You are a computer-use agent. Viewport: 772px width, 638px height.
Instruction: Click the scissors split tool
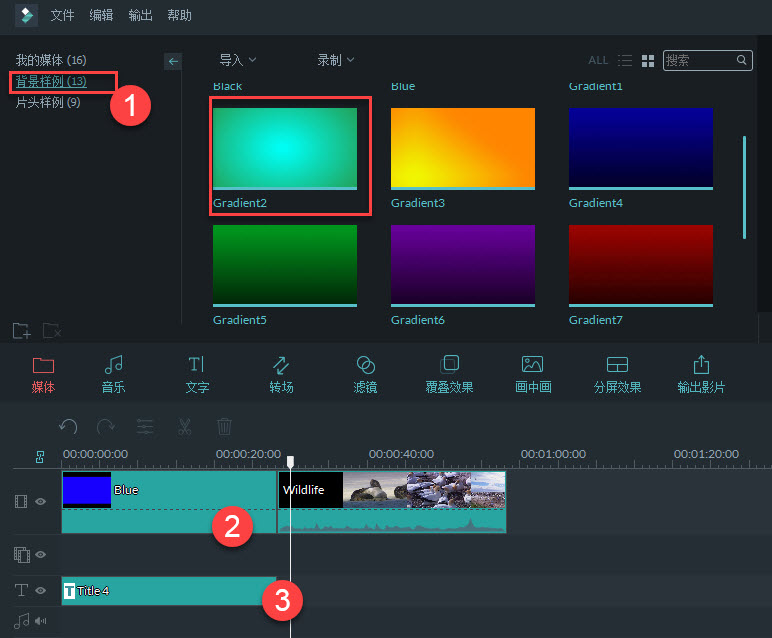pyautogui.click(x=185, y=427)
